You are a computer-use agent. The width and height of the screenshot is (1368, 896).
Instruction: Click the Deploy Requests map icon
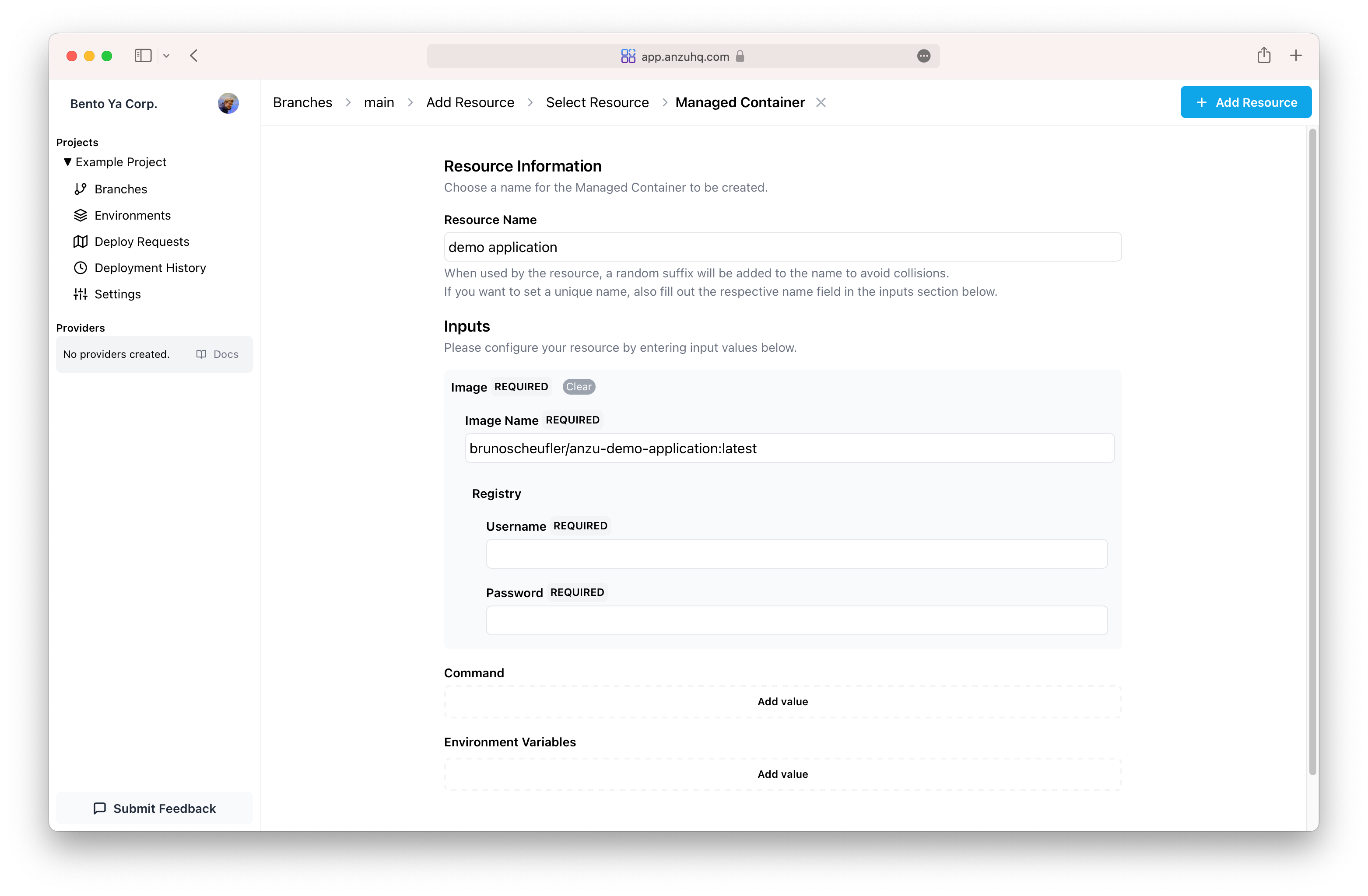coord(81,241)
